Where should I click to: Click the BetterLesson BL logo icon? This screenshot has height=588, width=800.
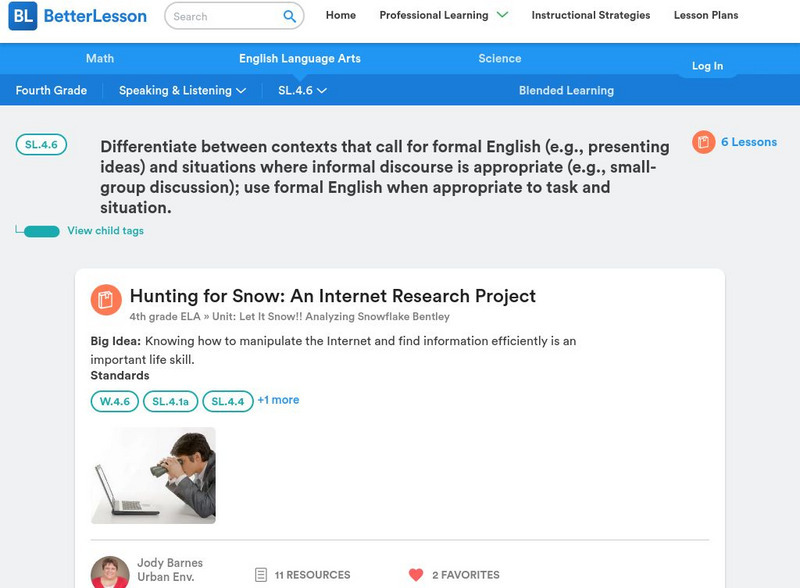(23, 16)
